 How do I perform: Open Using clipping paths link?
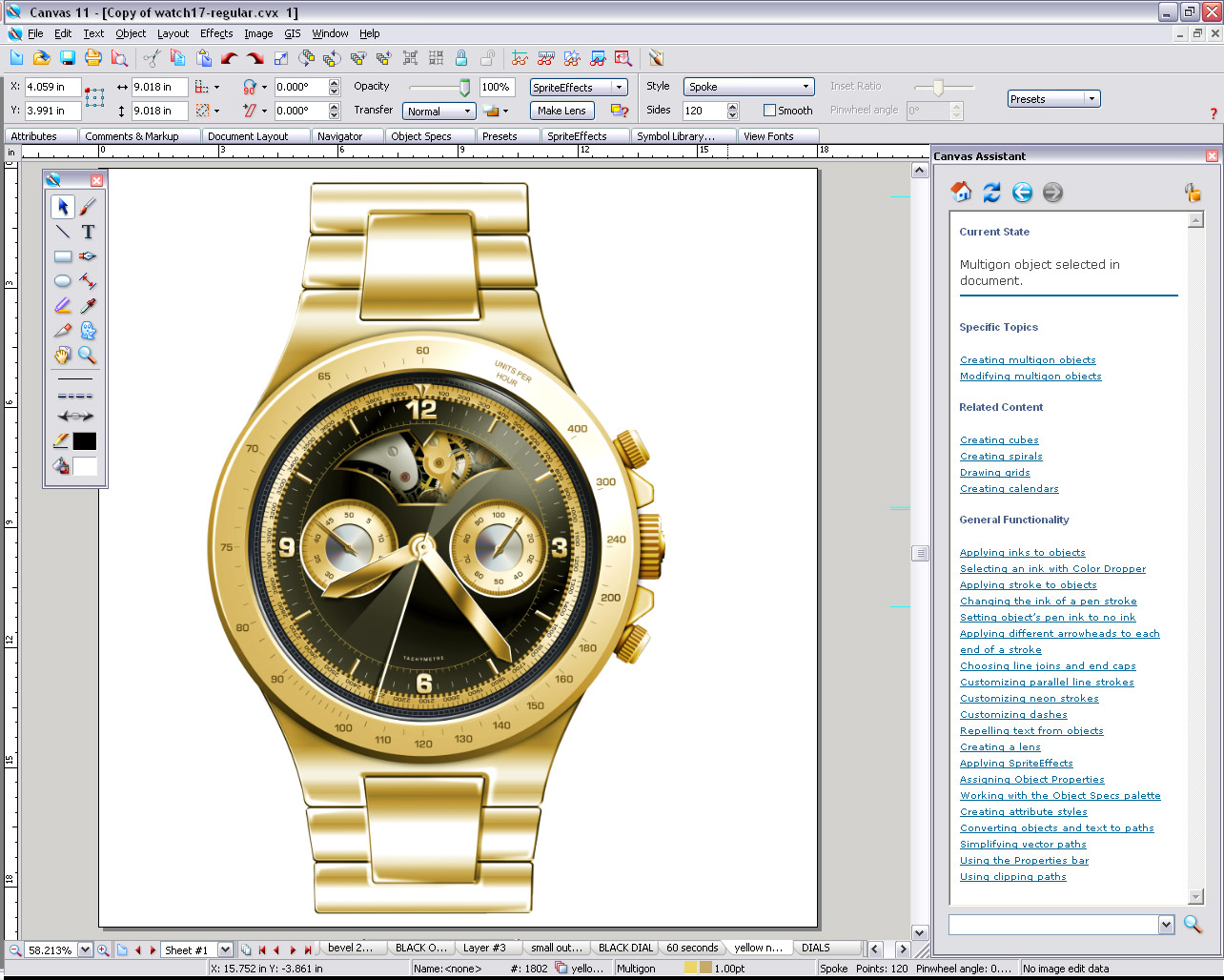[1013, 877]
